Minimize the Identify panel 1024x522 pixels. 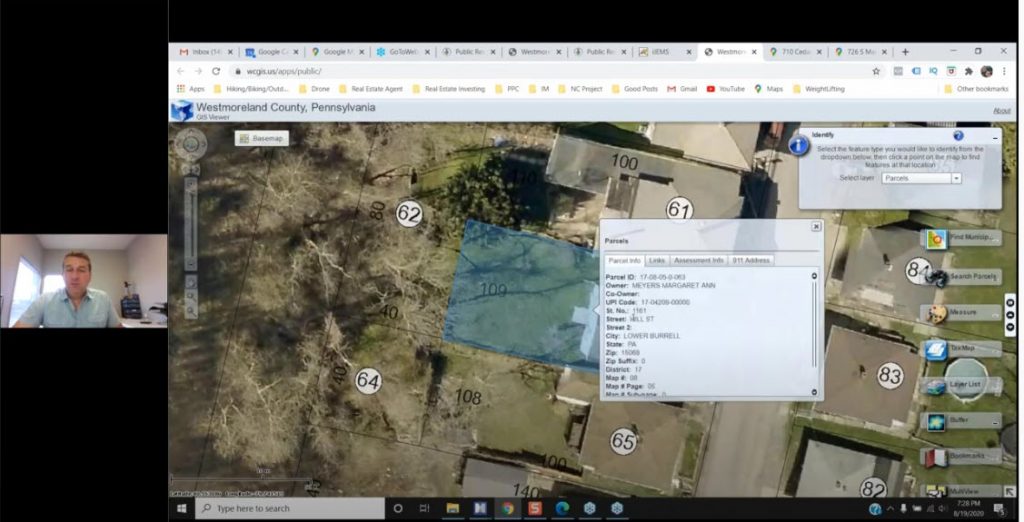click(994, 136)
